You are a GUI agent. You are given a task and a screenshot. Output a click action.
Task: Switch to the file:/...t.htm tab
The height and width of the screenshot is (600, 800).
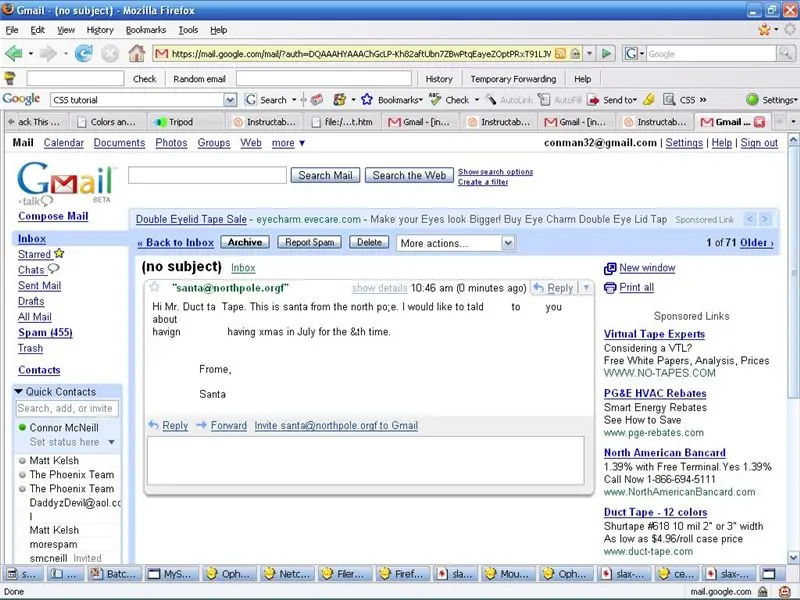click(x=342, y=122)
